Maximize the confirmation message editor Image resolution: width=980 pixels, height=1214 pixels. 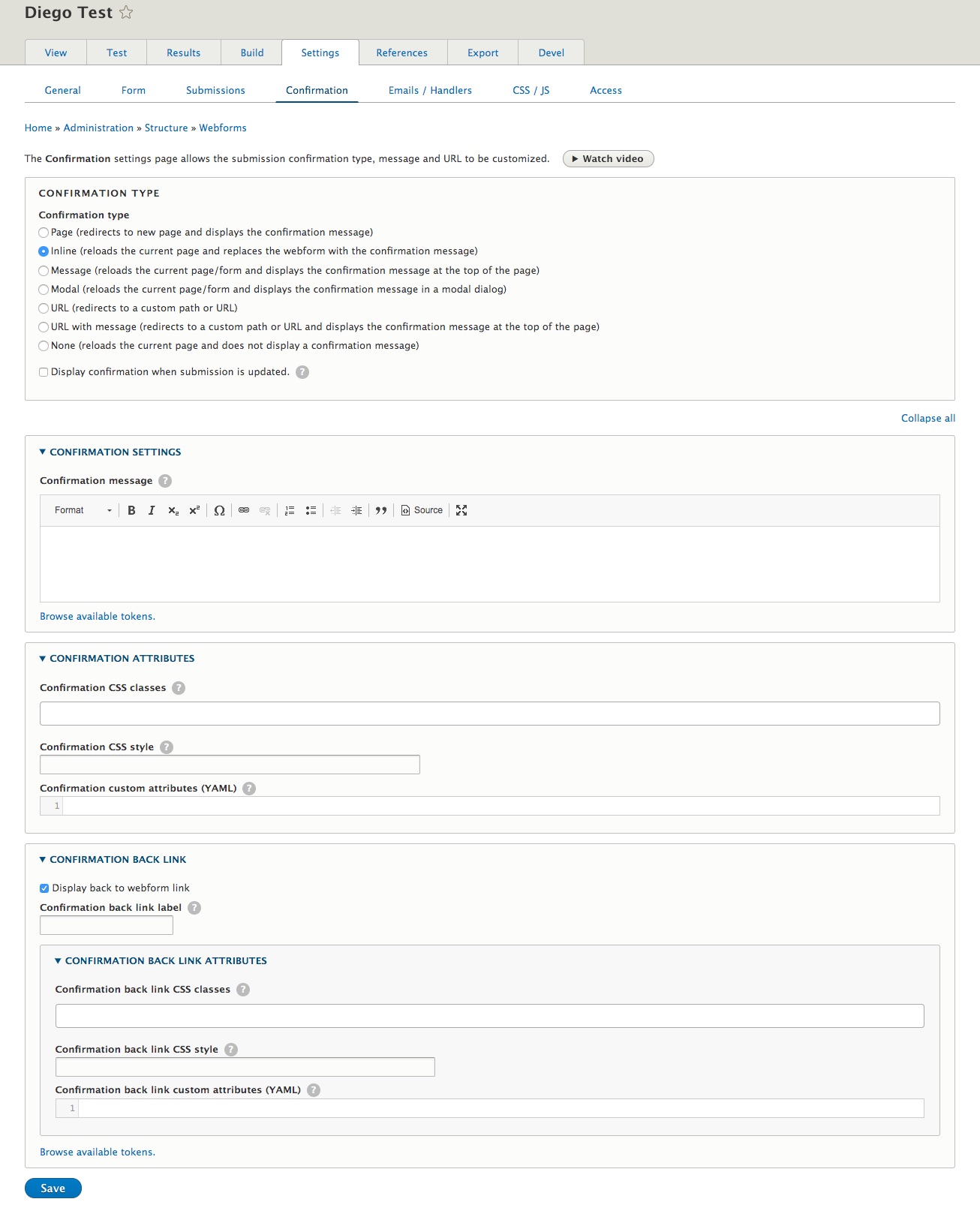[461, 510]
